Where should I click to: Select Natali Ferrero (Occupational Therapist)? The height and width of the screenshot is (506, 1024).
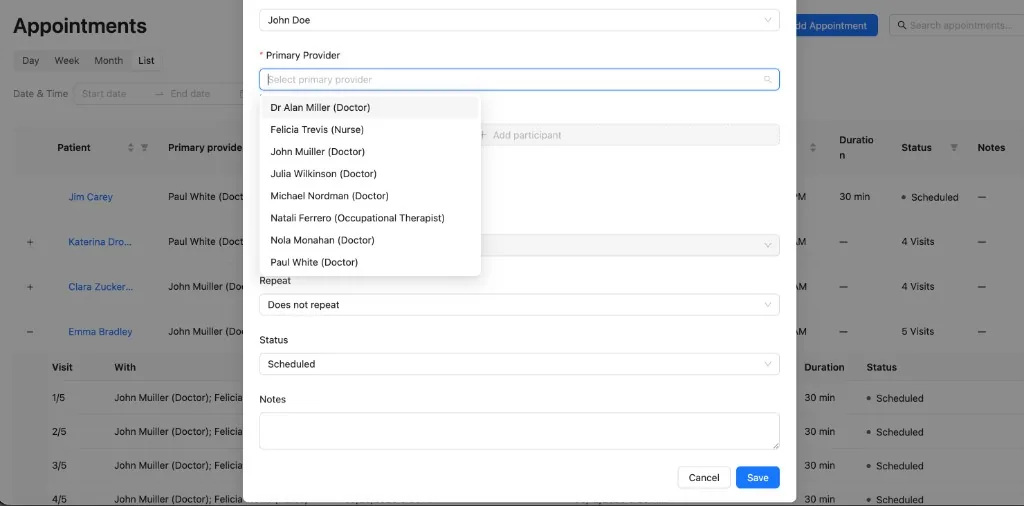(x=370, y=218)
